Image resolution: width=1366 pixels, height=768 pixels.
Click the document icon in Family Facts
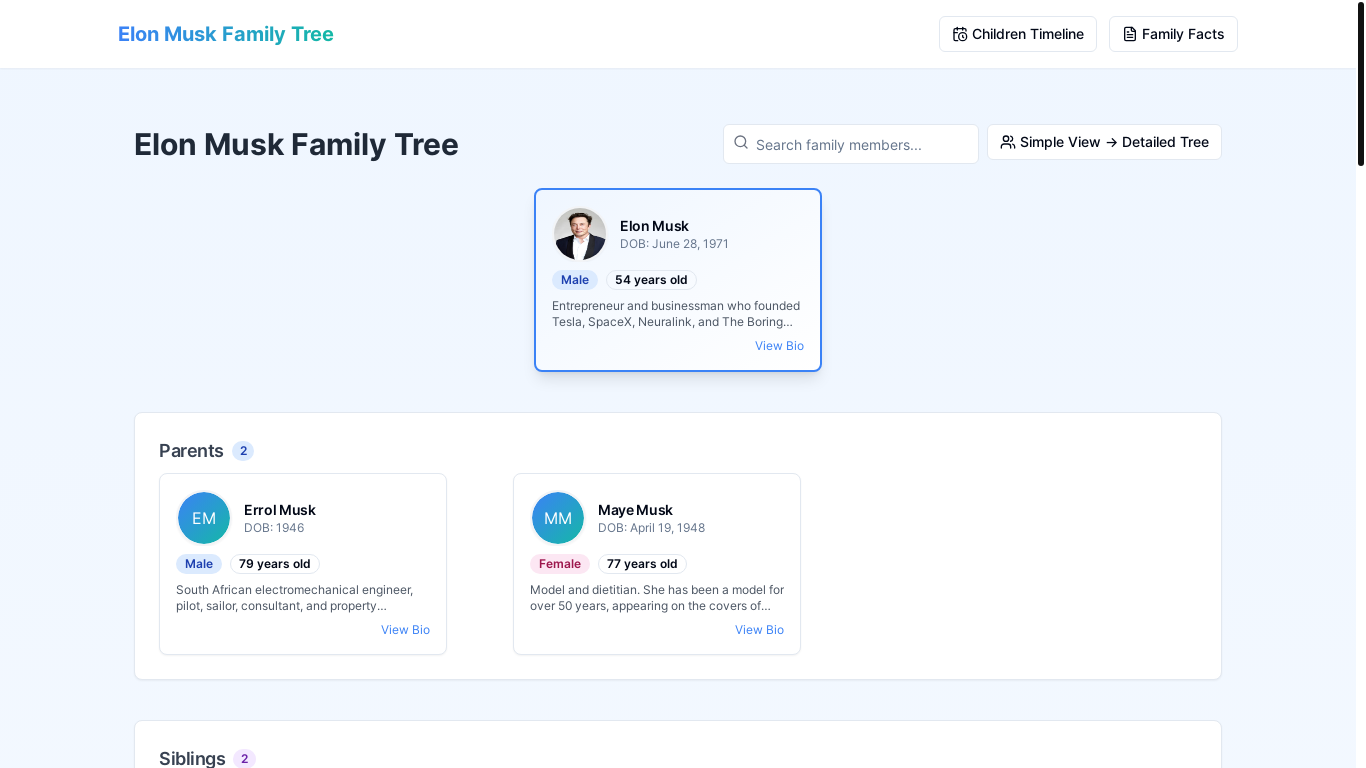(x=1130, y=34)
